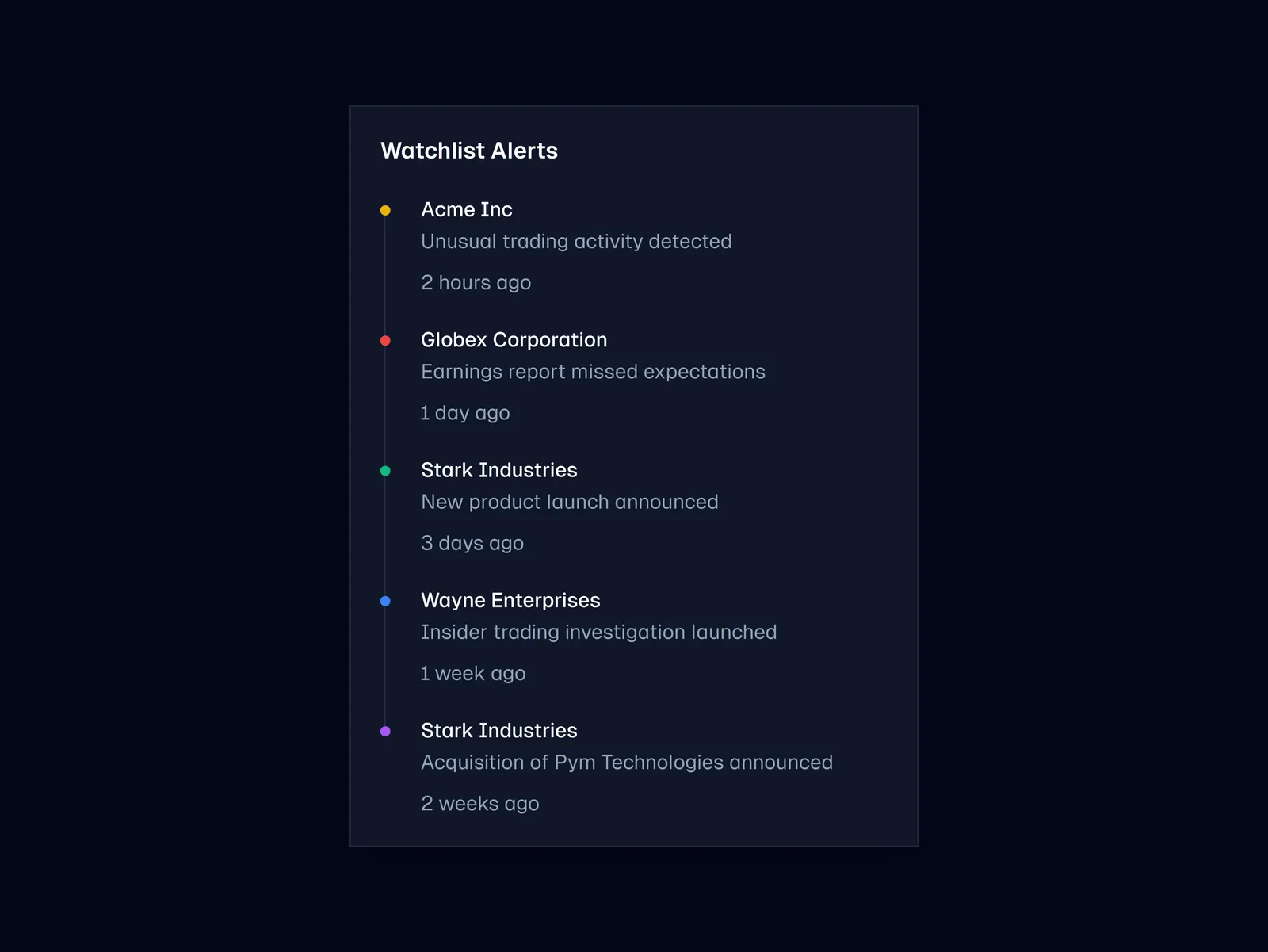Click the red dot beside Globex Corporation
The width and height of the screenshot is (1268, 952).
[385, 341]
